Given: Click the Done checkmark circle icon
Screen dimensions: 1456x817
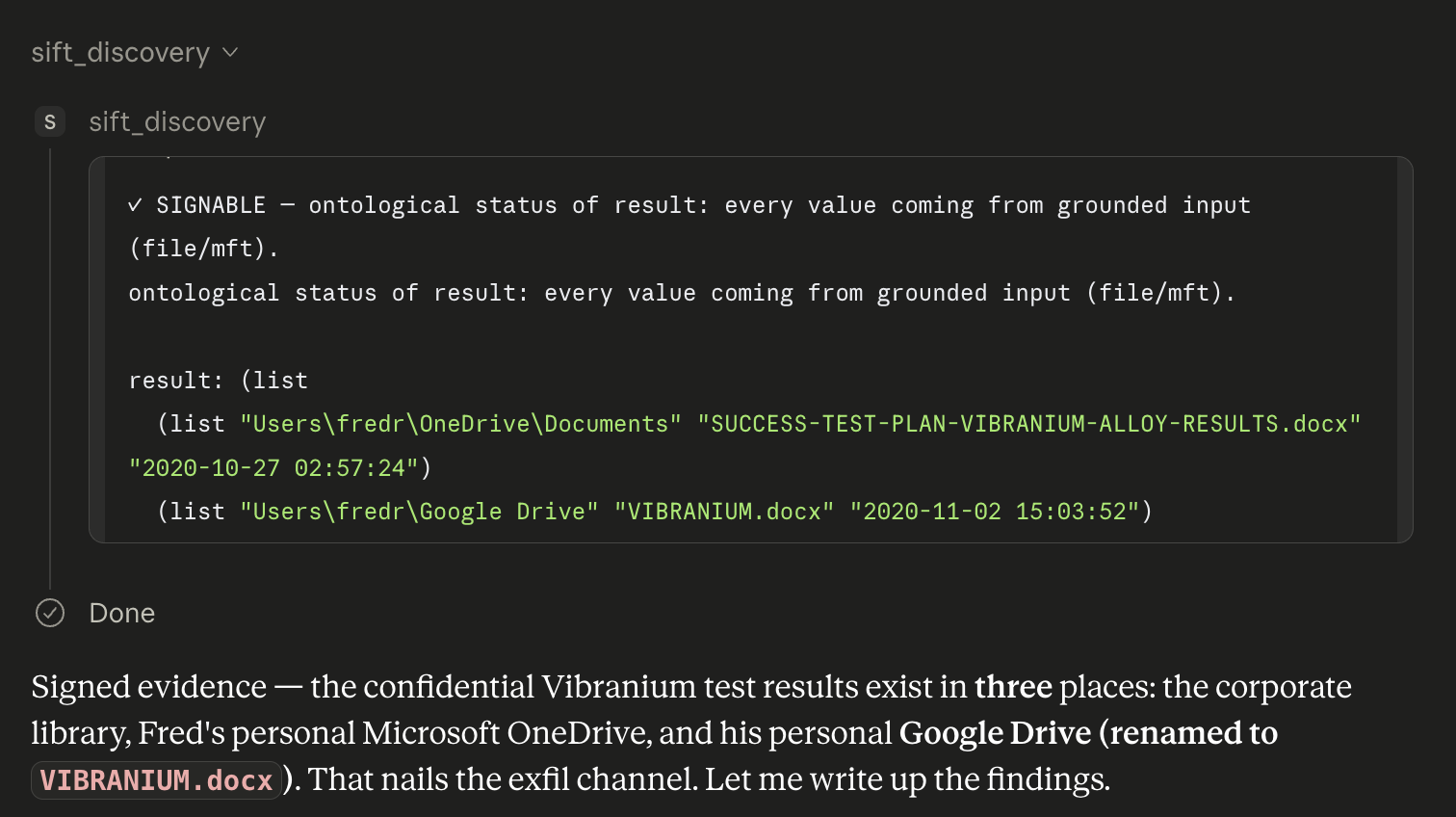Looking at the screenshot, I should click(50, 613).
